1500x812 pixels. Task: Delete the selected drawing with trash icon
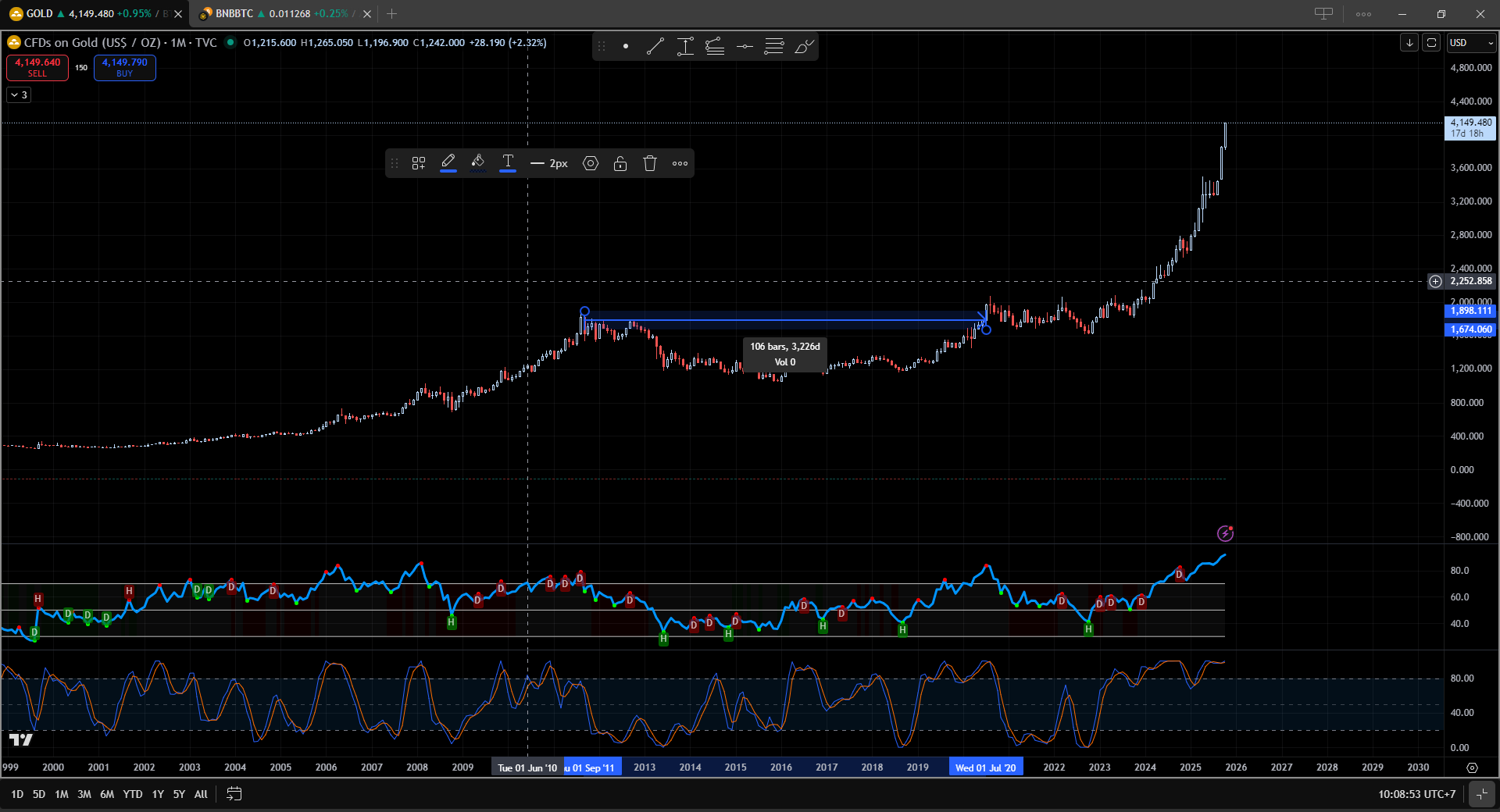pos(650,163)
